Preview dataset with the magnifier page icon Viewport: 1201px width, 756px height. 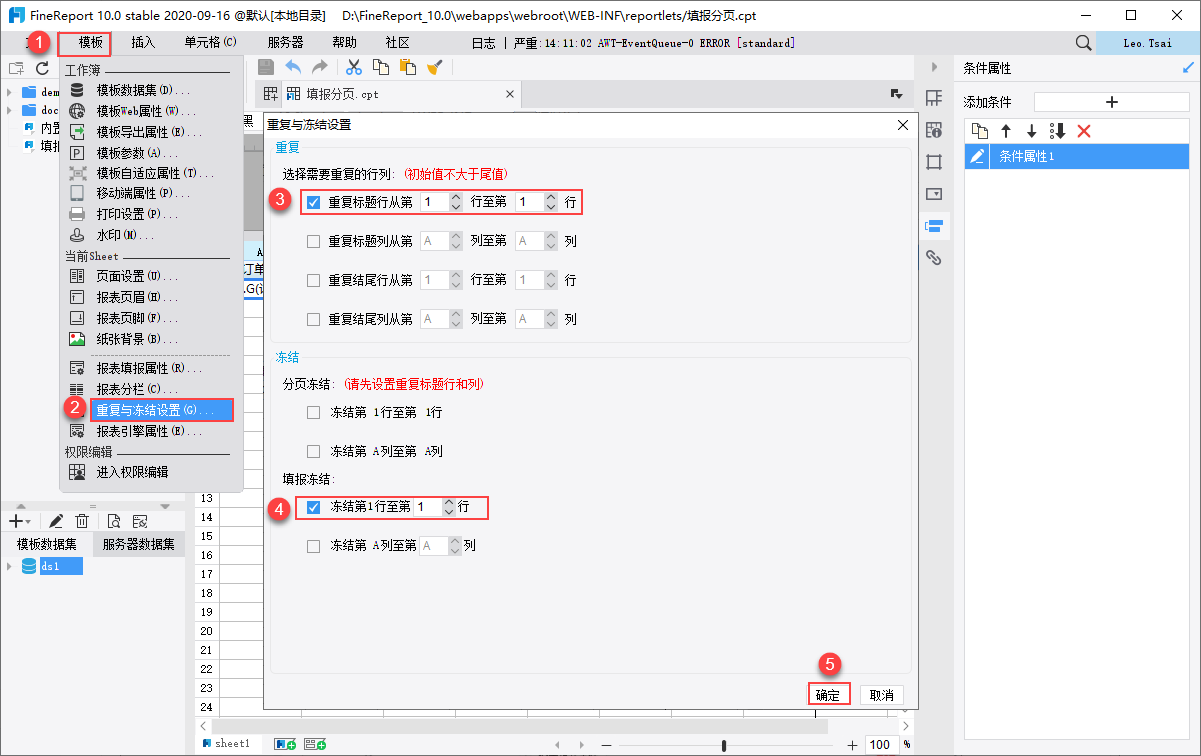(x=114, y=521)
